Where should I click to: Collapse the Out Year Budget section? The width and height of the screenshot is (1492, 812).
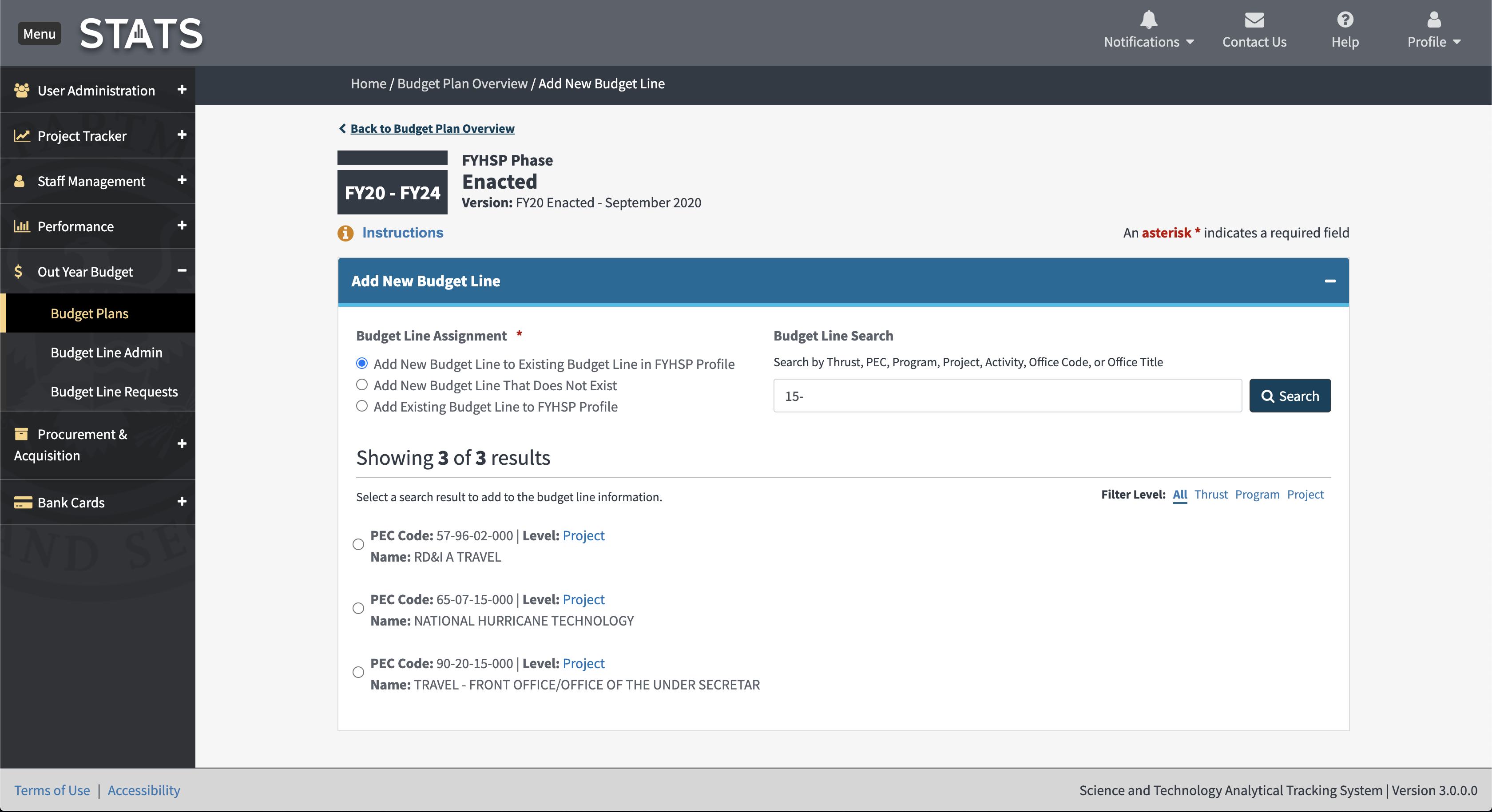pyautogui.click(x=182, y=270)
